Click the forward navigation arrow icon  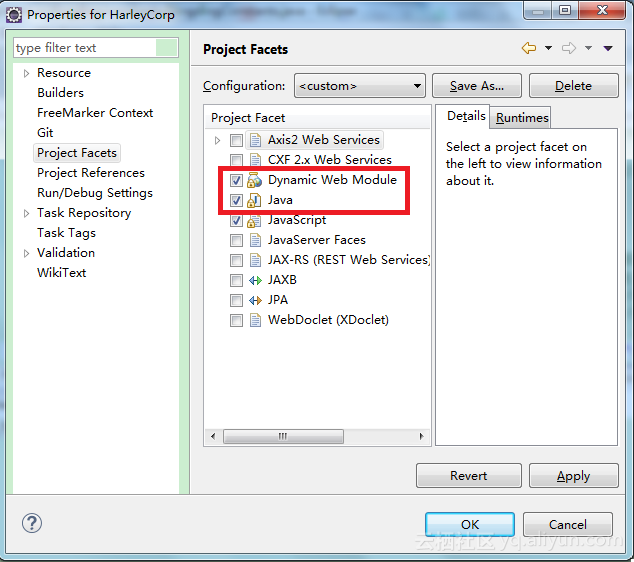[x=569, y=48]
